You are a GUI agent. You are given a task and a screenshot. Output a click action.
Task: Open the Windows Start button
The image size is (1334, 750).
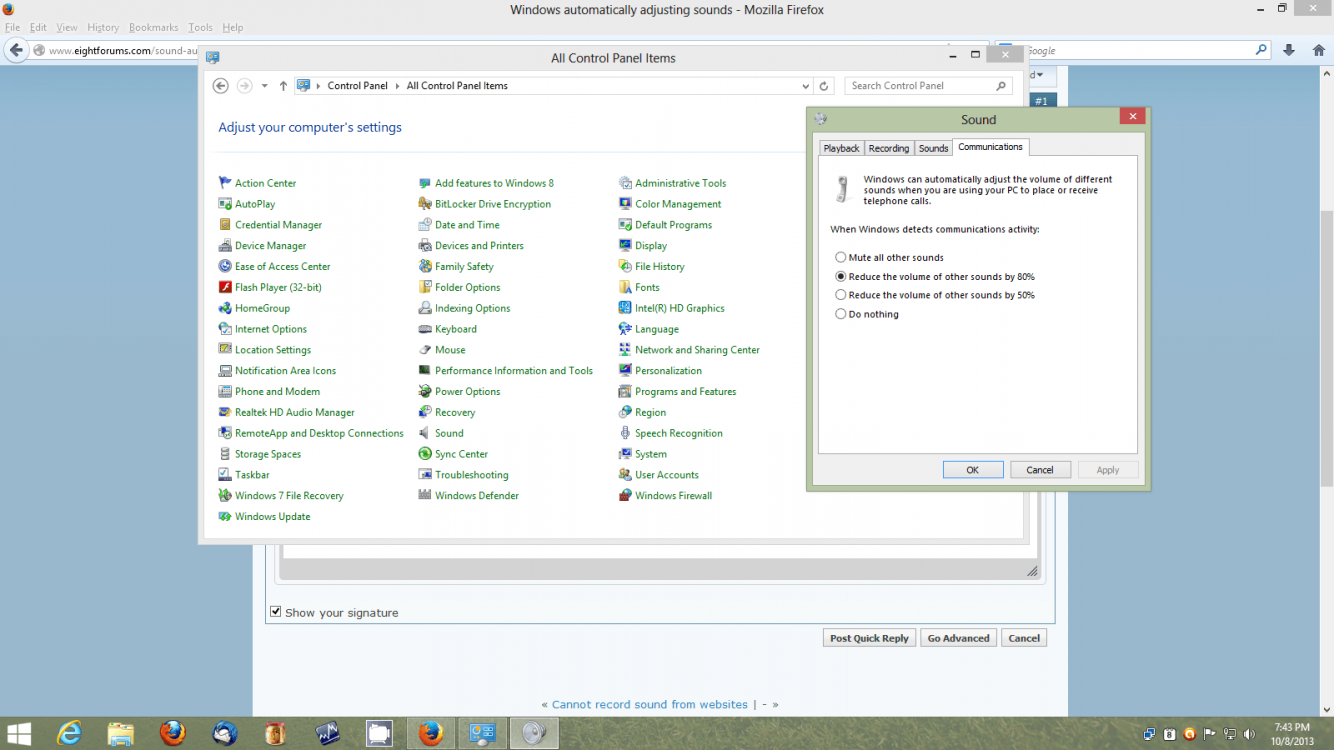click(x=19, y=733)
